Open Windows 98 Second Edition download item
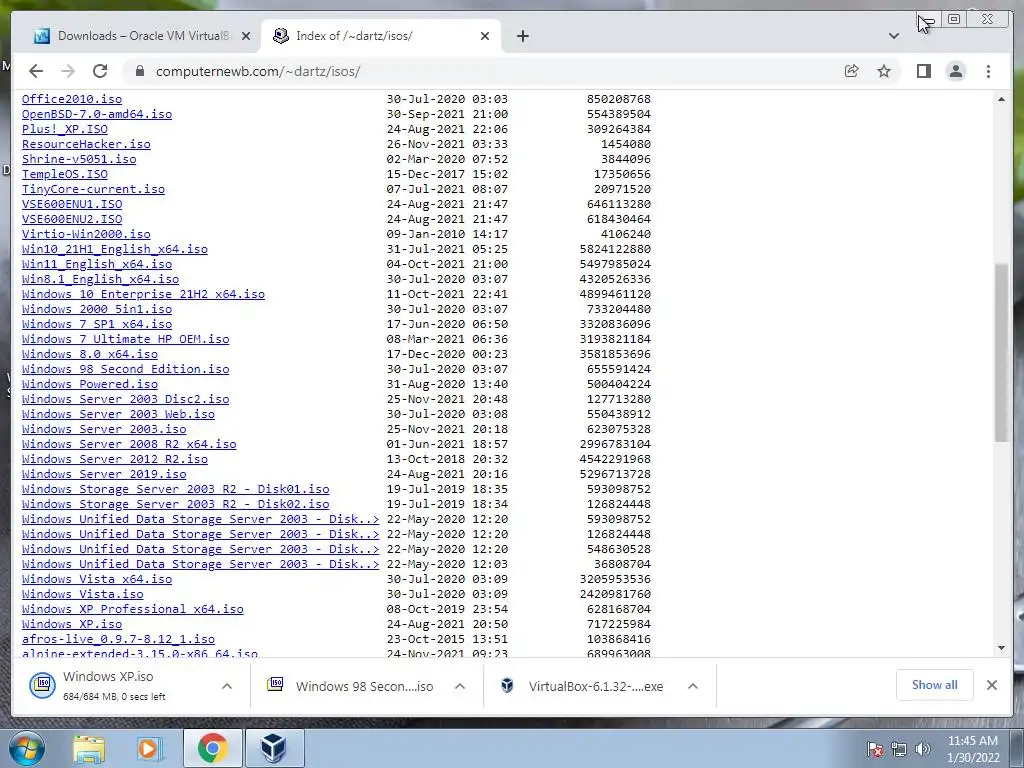This screenshot has height=768, width=1024. [353, 686]
